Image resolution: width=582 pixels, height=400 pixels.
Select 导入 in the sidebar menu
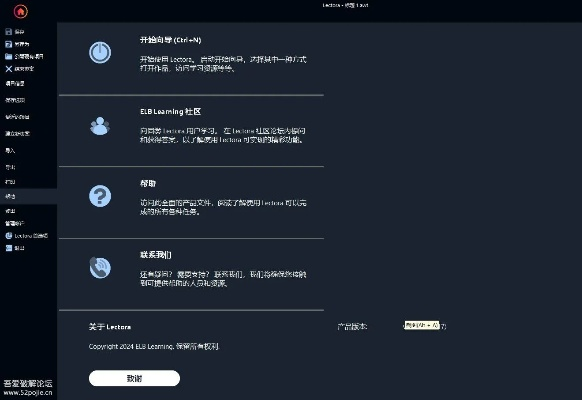[x=10, y=150]
